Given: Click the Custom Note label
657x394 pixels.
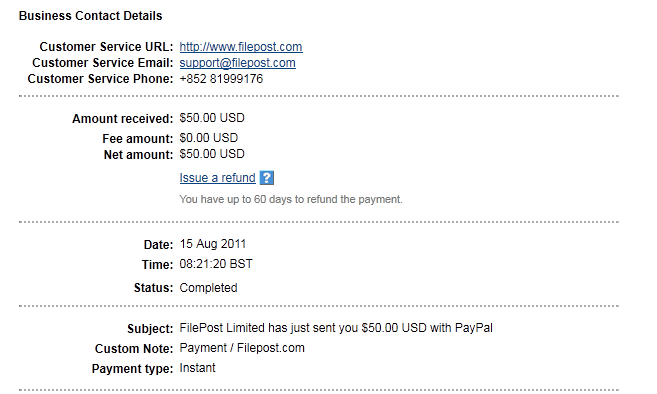Looking at the screenshot, I should coord(134,349).
